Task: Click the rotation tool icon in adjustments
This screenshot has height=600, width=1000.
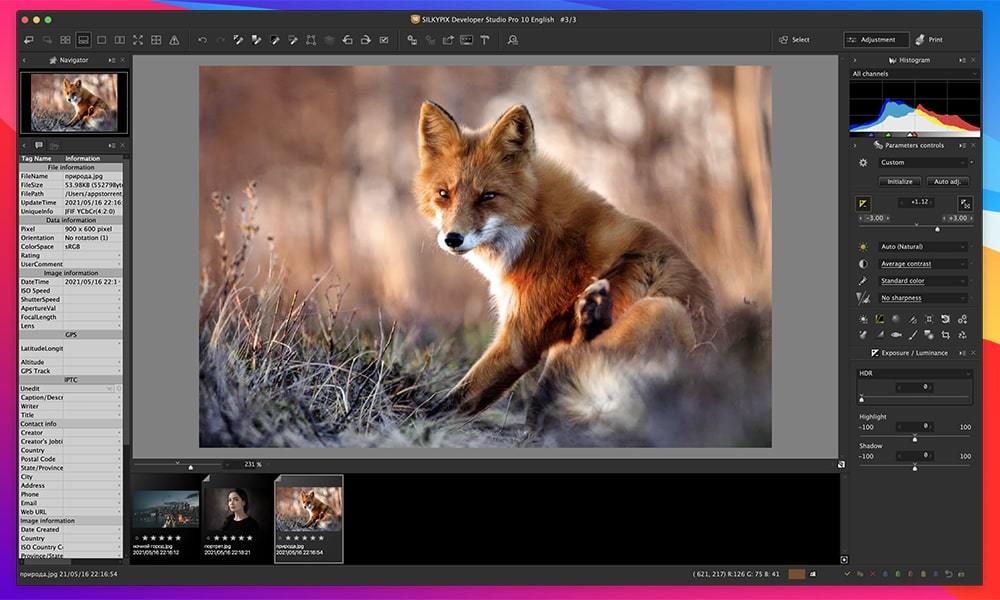Action: pyautogui.click(x=946, y=319)
